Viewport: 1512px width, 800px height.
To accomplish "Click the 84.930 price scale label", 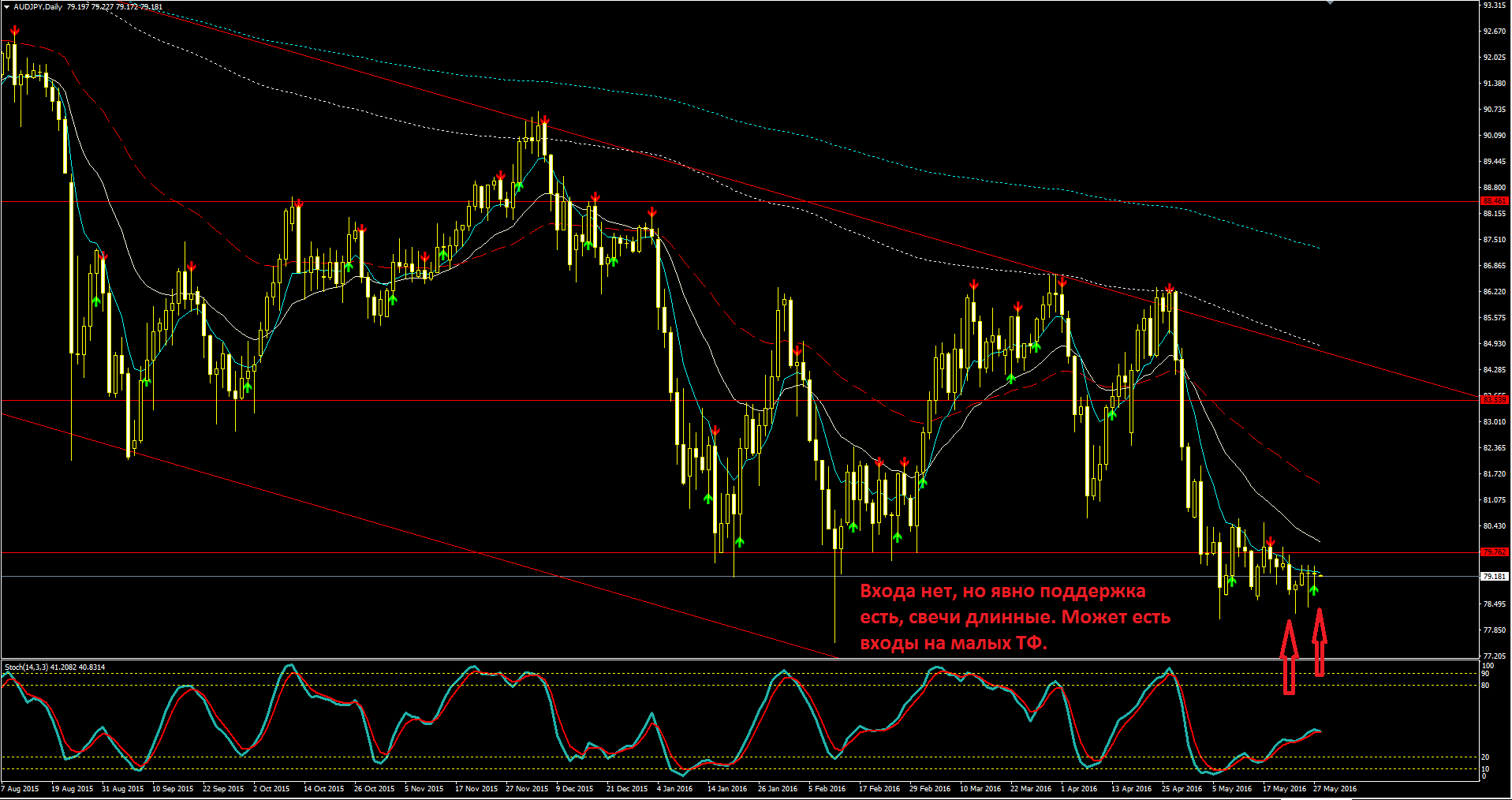I will click(x=1495, y=344).
